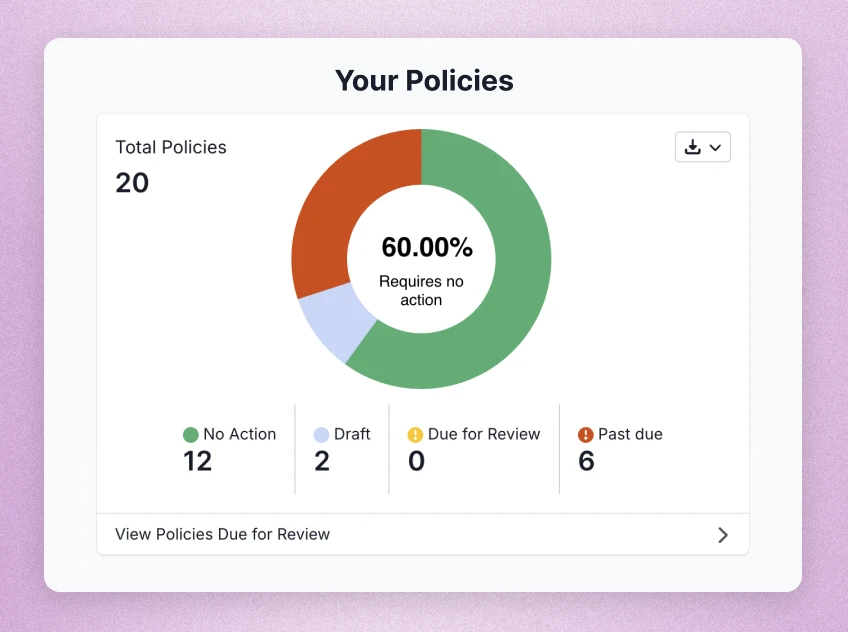Click the download icon in the export button
This screenshot has width=848, height=632.
(x=692, y=147)
